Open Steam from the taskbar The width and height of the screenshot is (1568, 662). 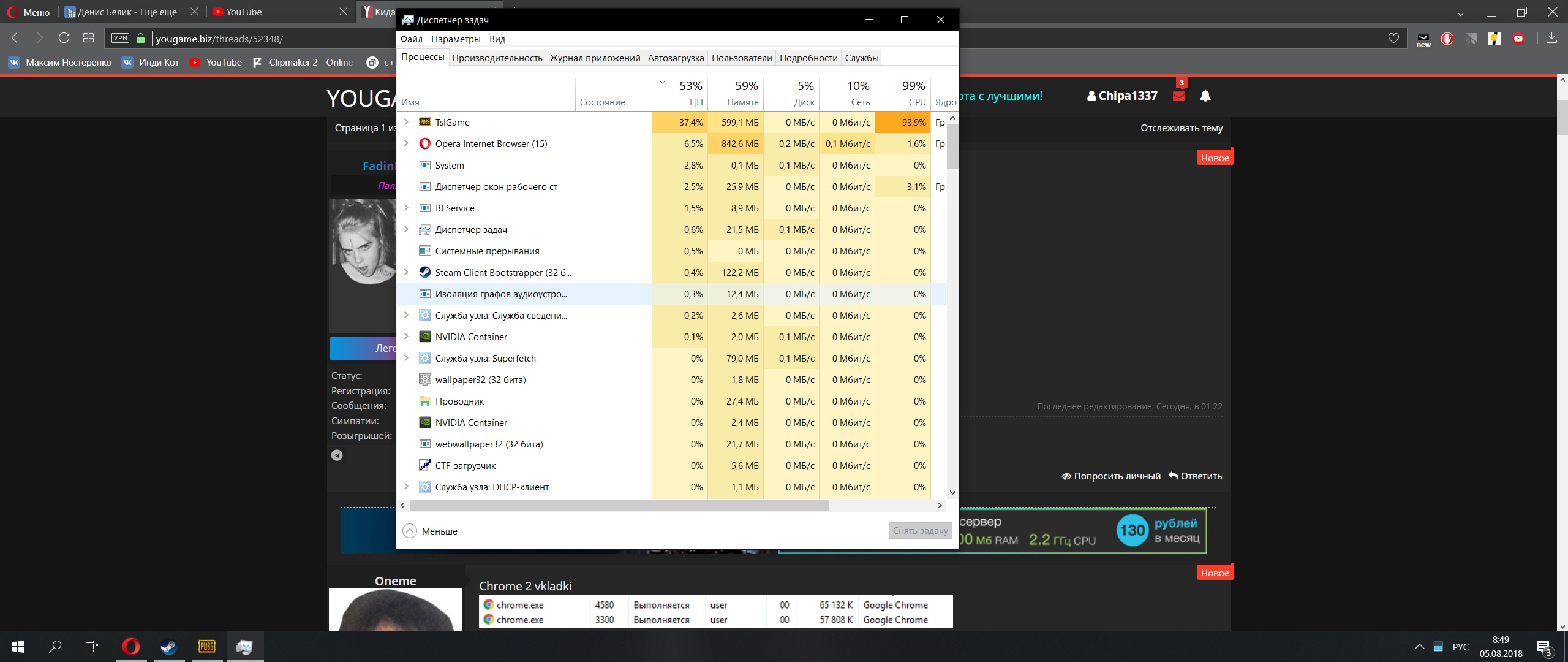[168, 647]
